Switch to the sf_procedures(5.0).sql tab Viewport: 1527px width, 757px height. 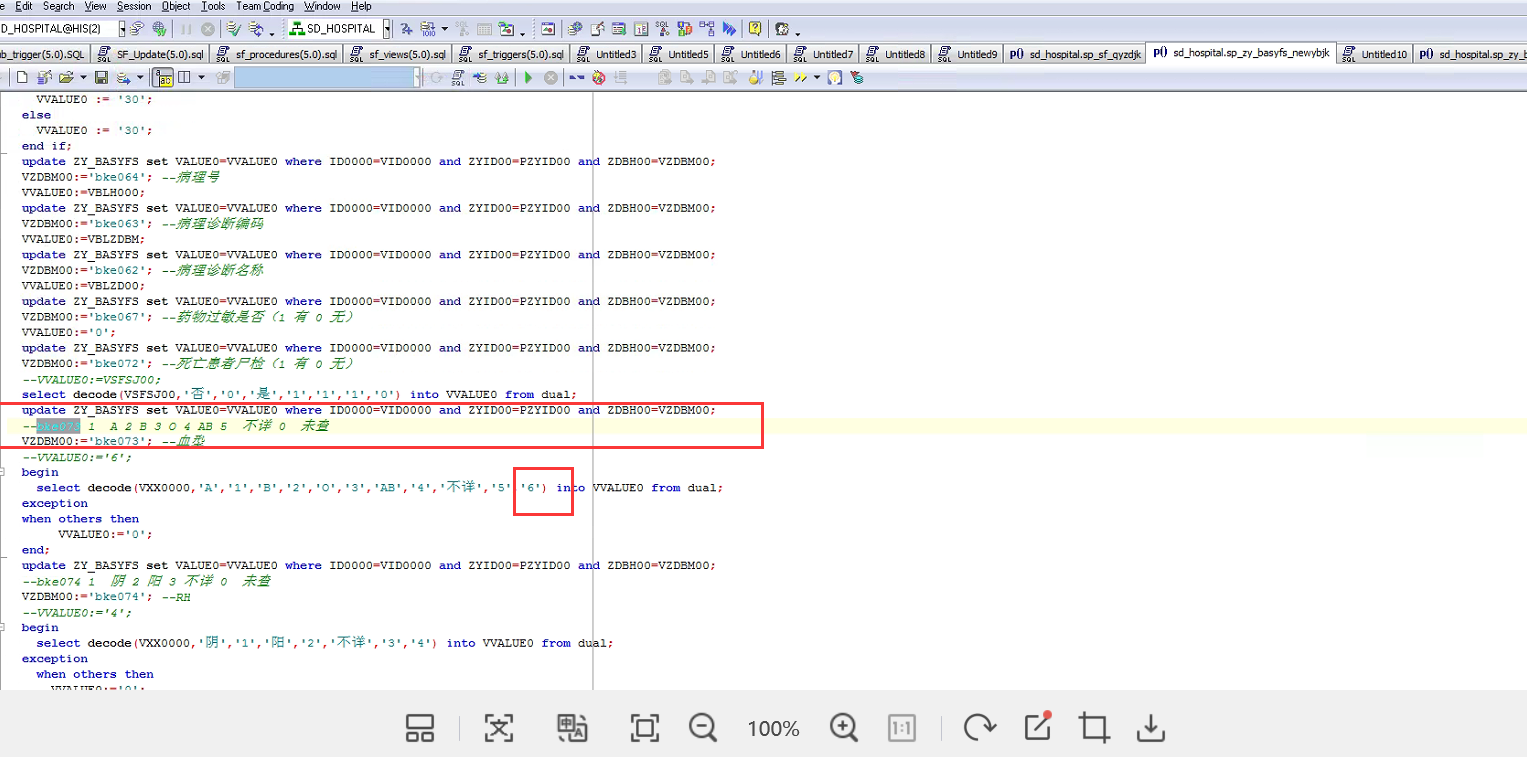point(277,54)
